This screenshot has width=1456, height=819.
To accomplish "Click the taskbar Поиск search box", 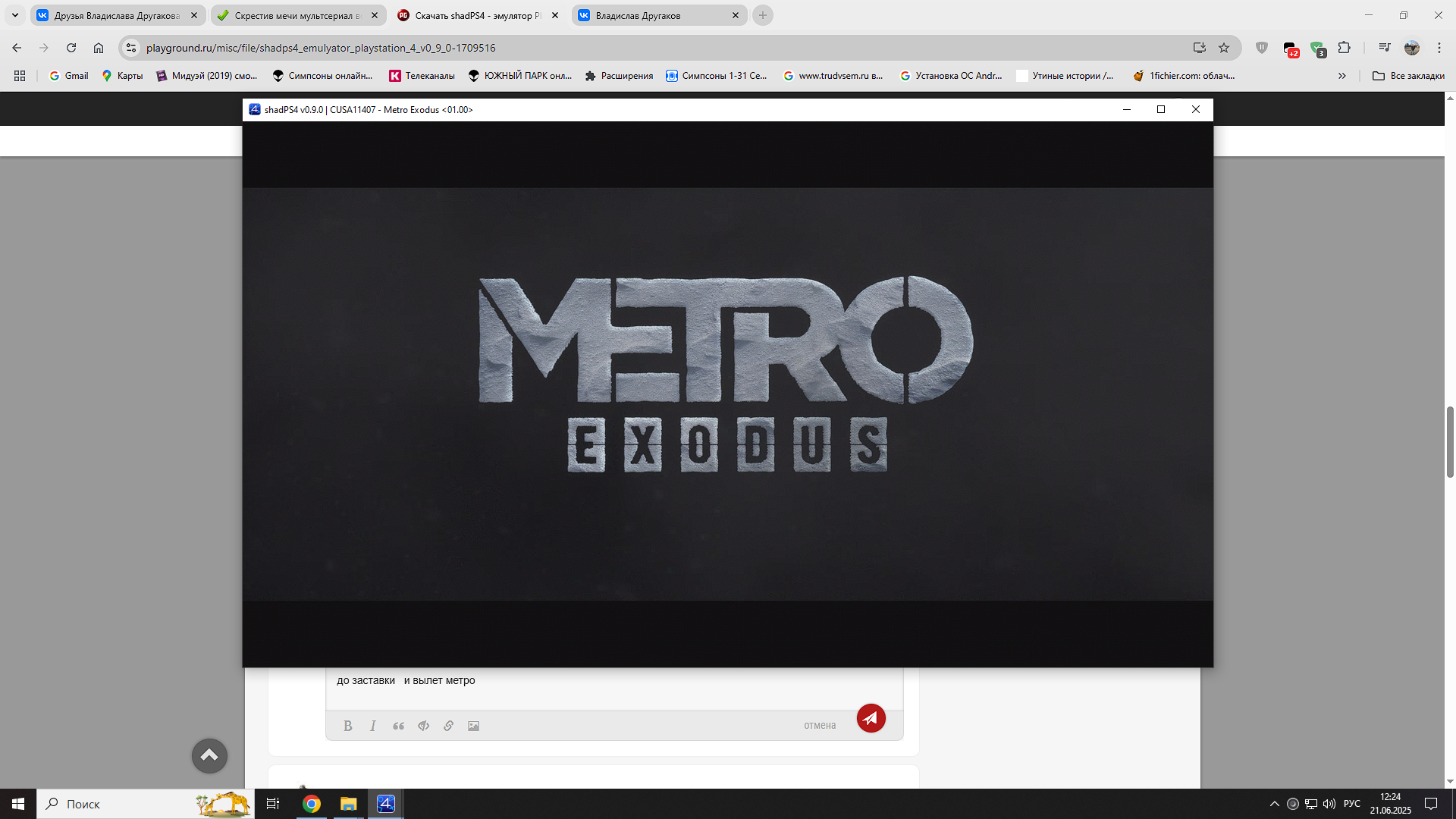I will pos(146,804).
